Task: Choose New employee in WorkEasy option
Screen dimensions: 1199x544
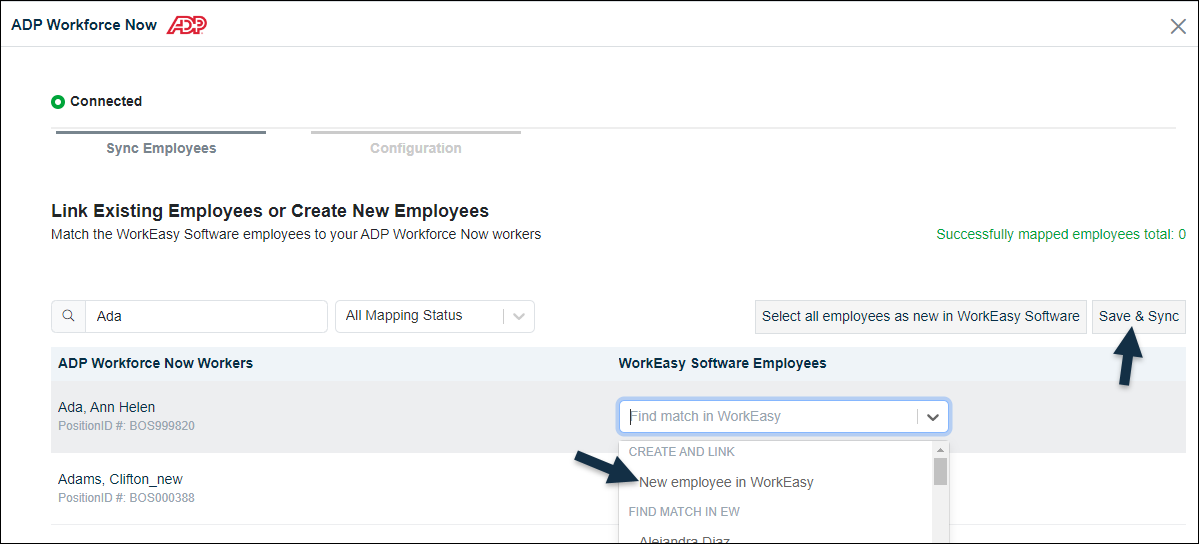Action: (726, 482)
